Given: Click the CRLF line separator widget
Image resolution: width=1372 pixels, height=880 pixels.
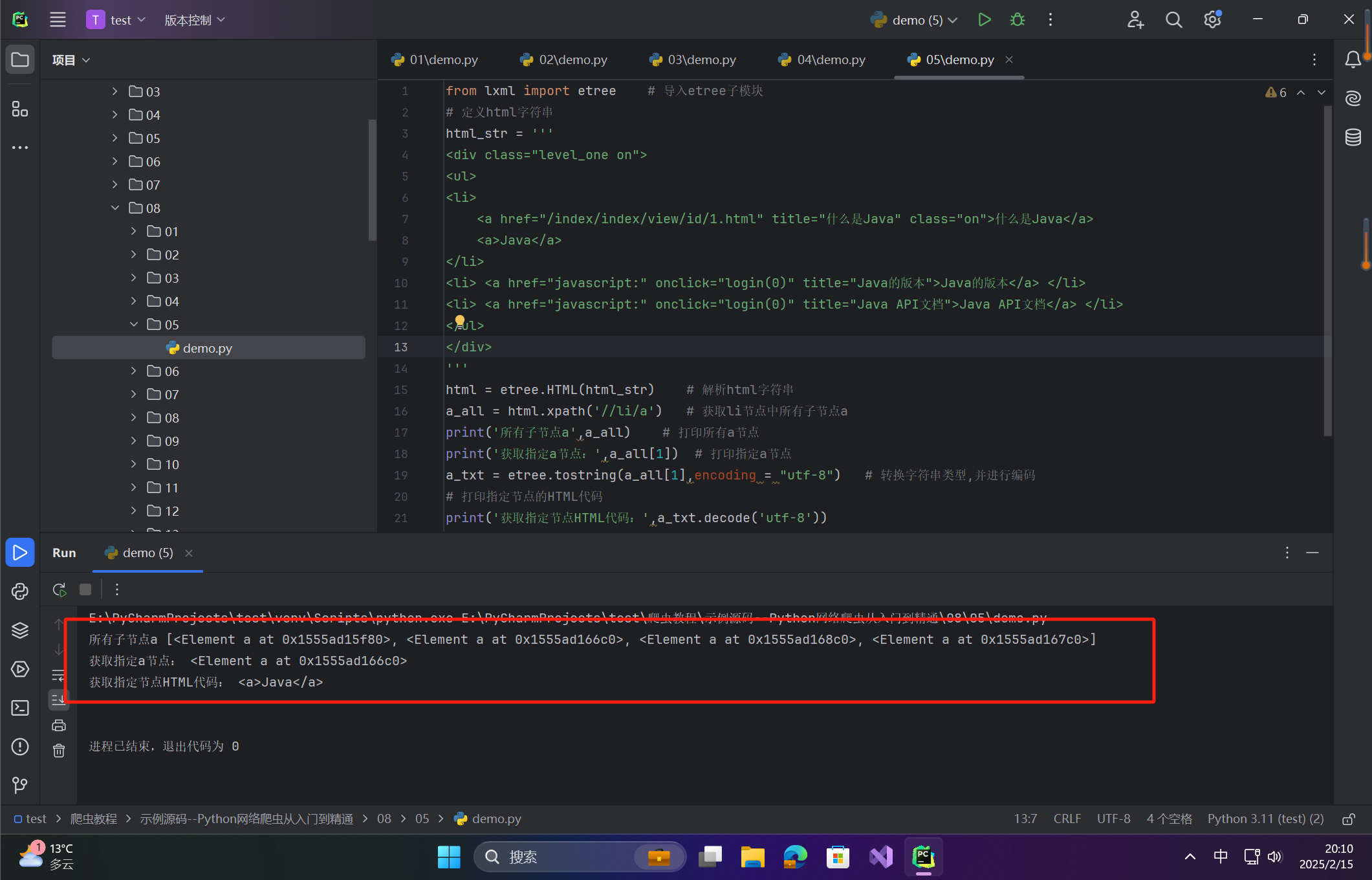Looking at the screenshot, I should [1067, 819].
